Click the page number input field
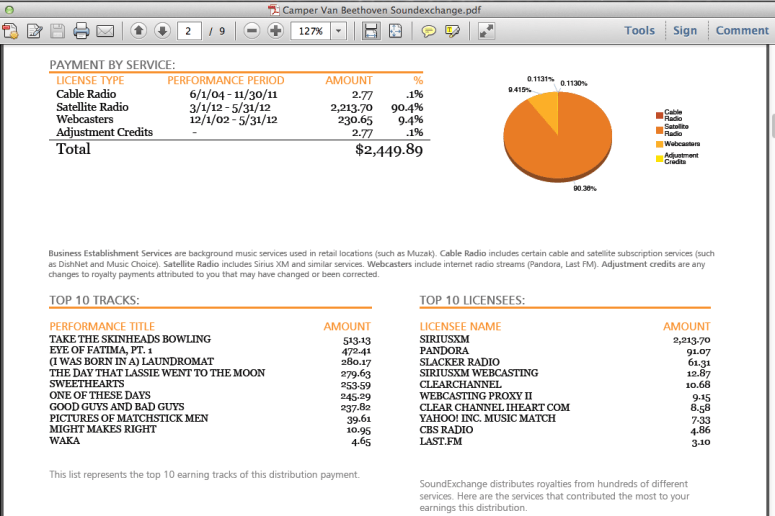 190,31
